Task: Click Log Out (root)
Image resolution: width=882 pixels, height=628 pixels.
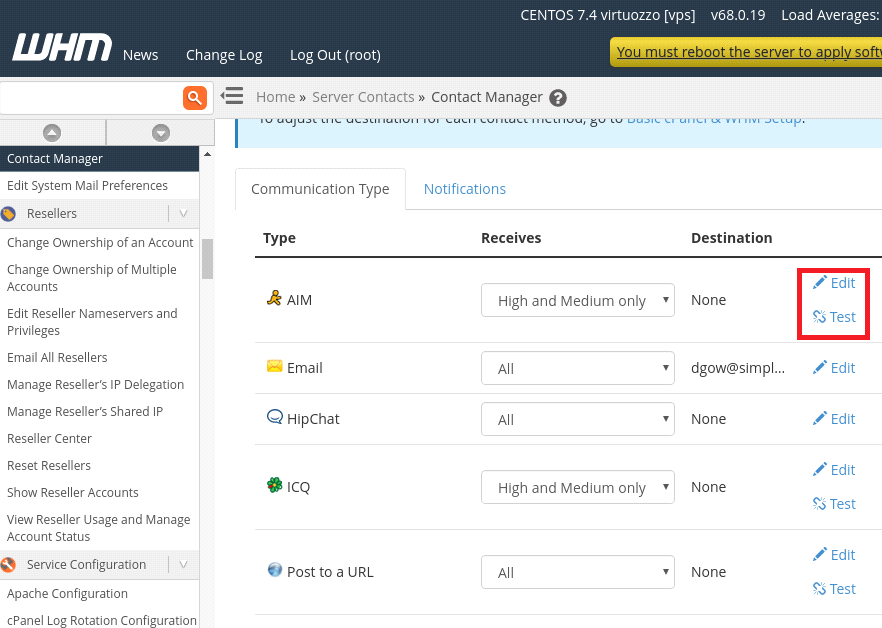Action: point(335,55)
